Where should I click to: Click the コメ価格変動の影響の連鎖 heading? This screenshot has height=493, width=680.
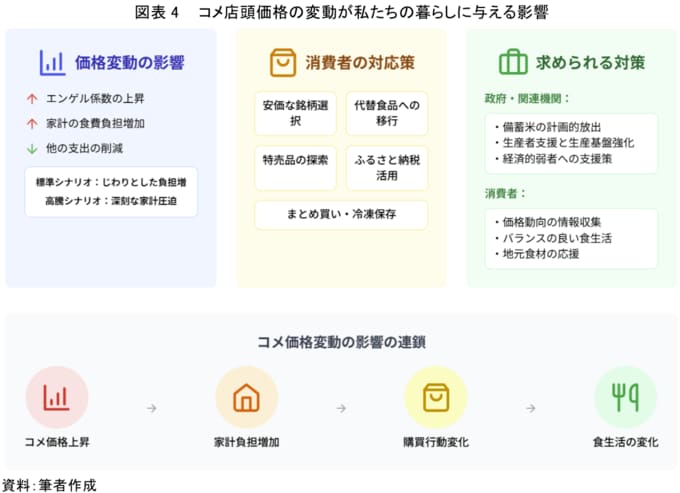pos(341,342)
